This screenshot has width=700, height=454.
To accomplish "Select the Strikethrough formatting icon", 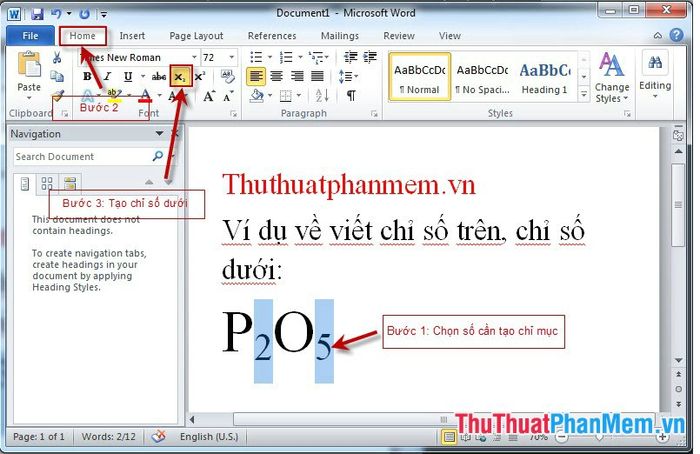I will (158, 76).
